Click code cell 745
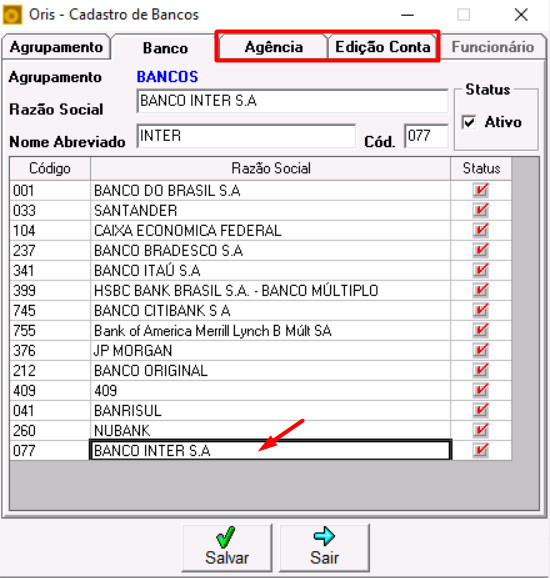The image size is (550, 578). pyautogui.click(x=50, y=310)
